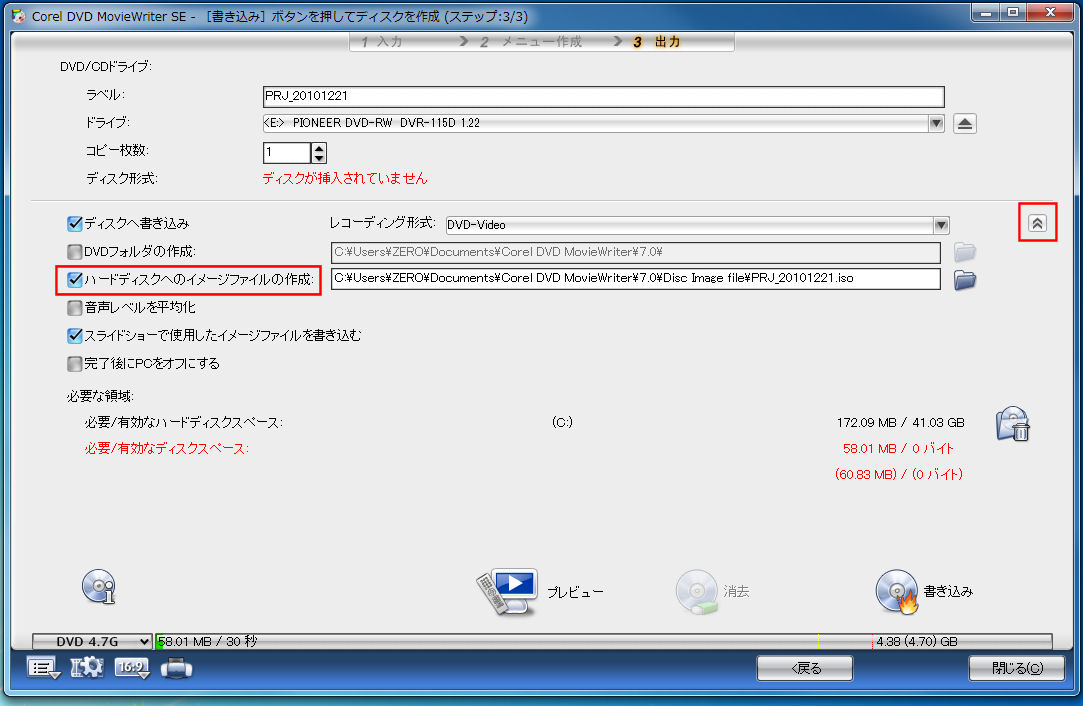The width and height of the screenshot is (1083, 706).
Task: Decrease コピー枚数 with spinner down arrow
Action: pos(318,158)
